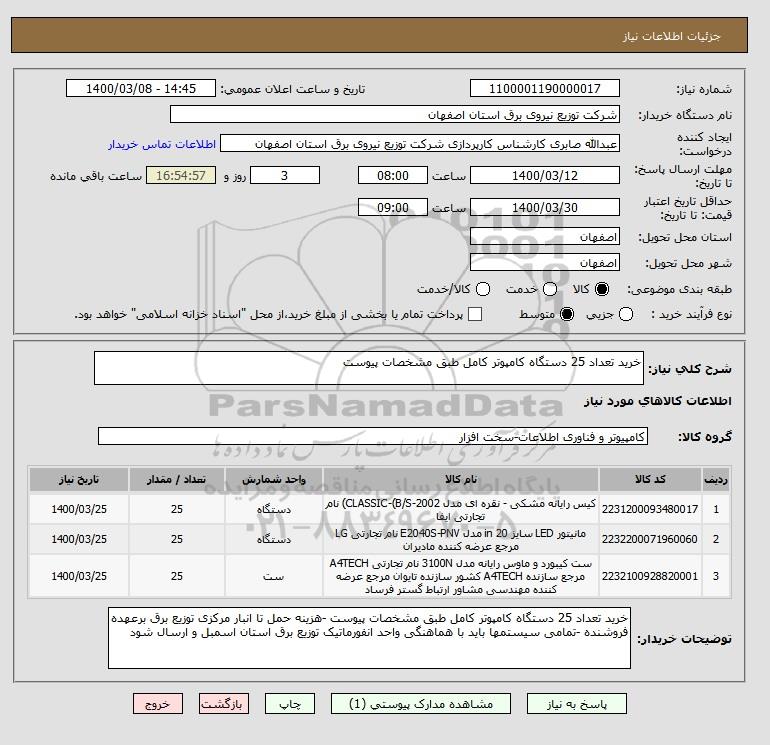Select the کالا radio button
The height and width of the screenshot is (745, 770).
coord(602,289)
